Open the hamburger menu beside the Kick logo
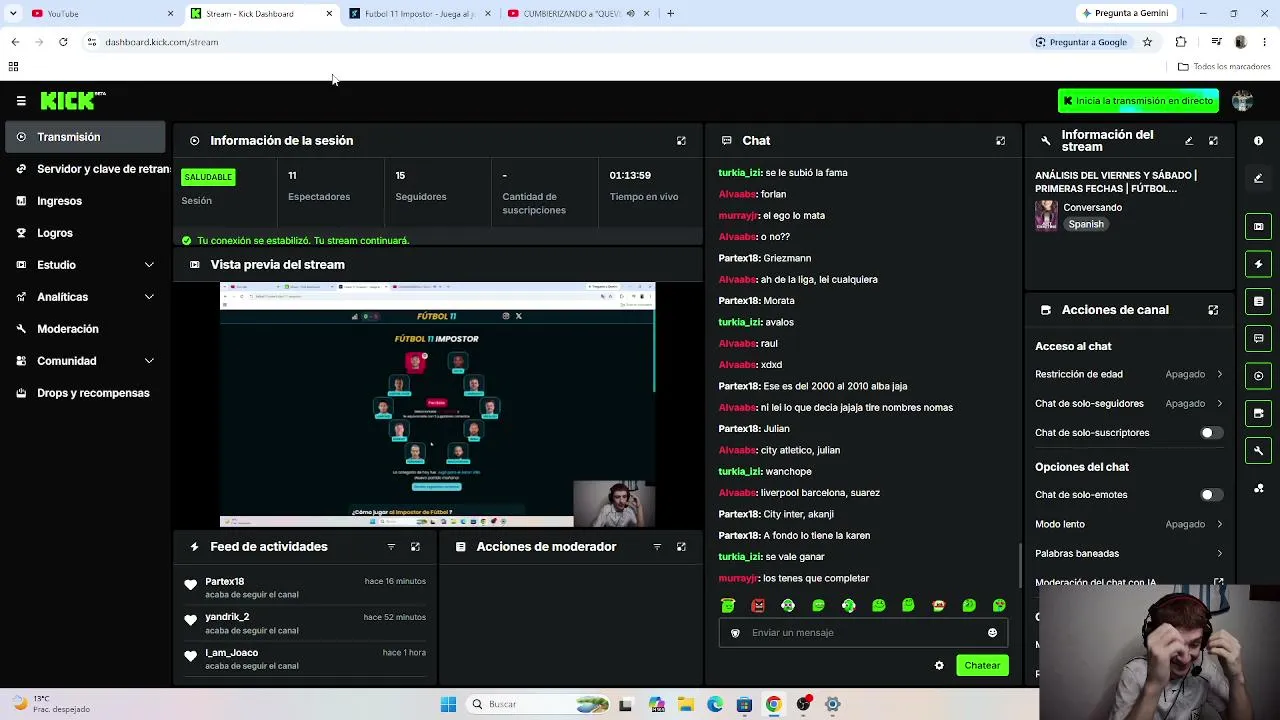Viewport: 1280px width, 720px height. [21, 101]
